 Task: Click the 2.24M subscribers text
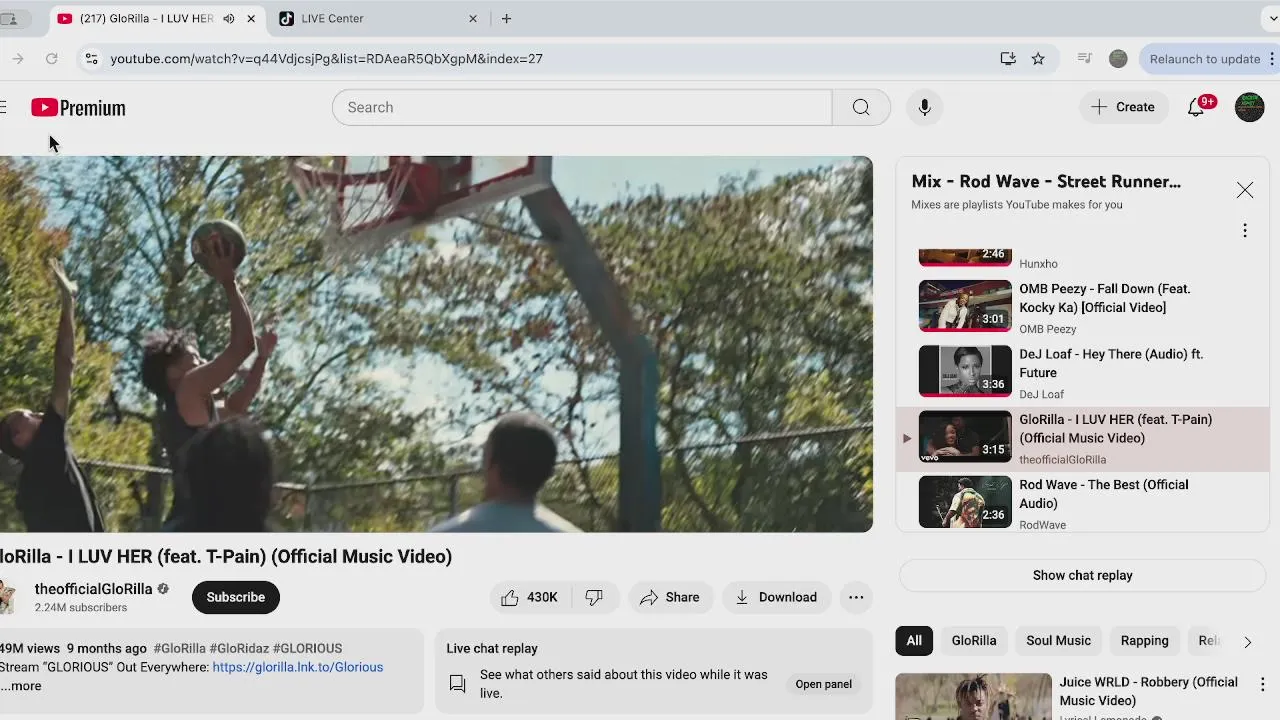(81, 608)
